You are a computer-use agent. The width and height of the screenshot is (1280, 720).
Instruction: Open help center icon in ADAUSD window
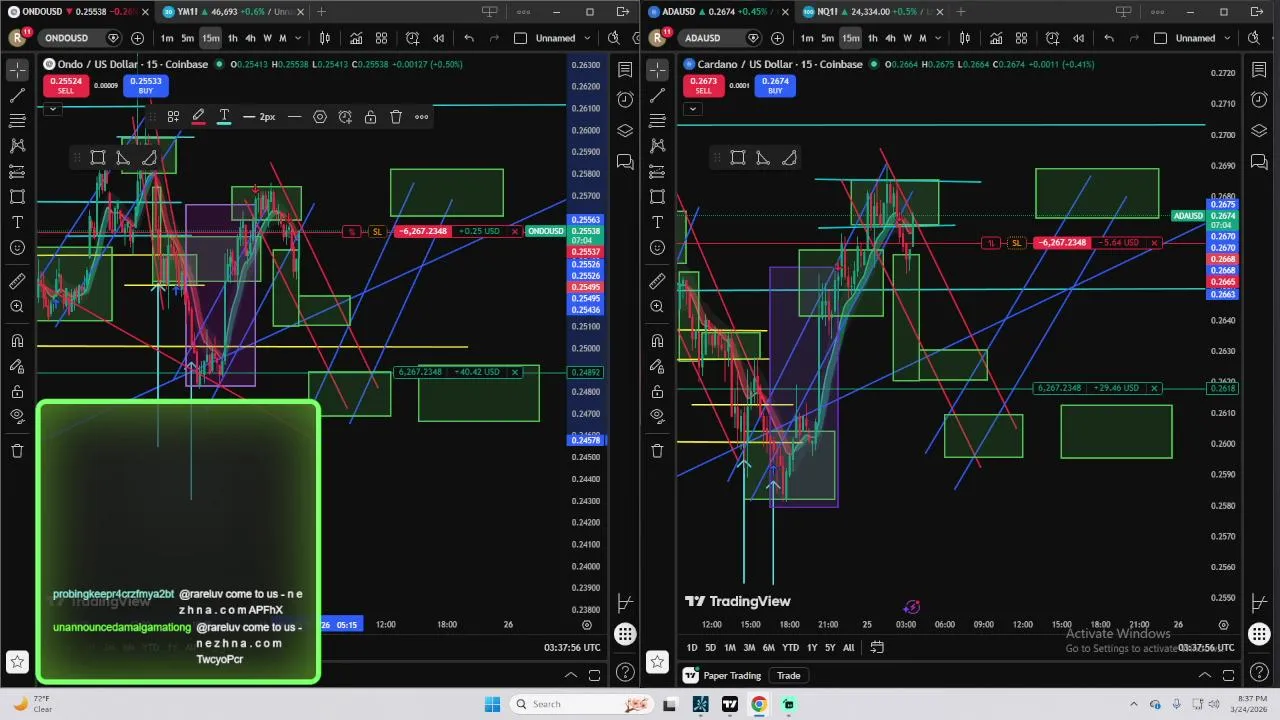point(1259,672)
